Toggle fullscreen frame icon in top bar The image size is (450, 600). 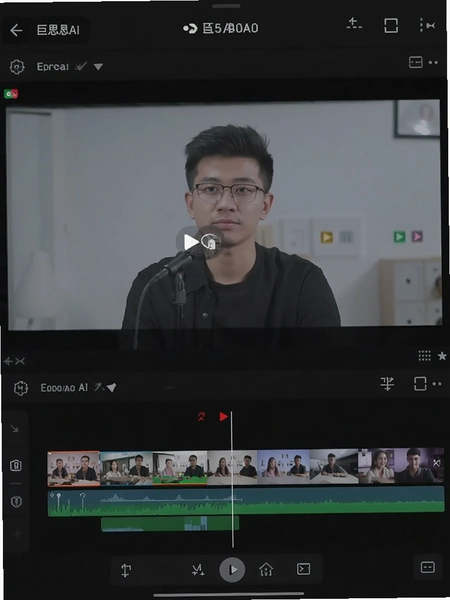[391, 26]
